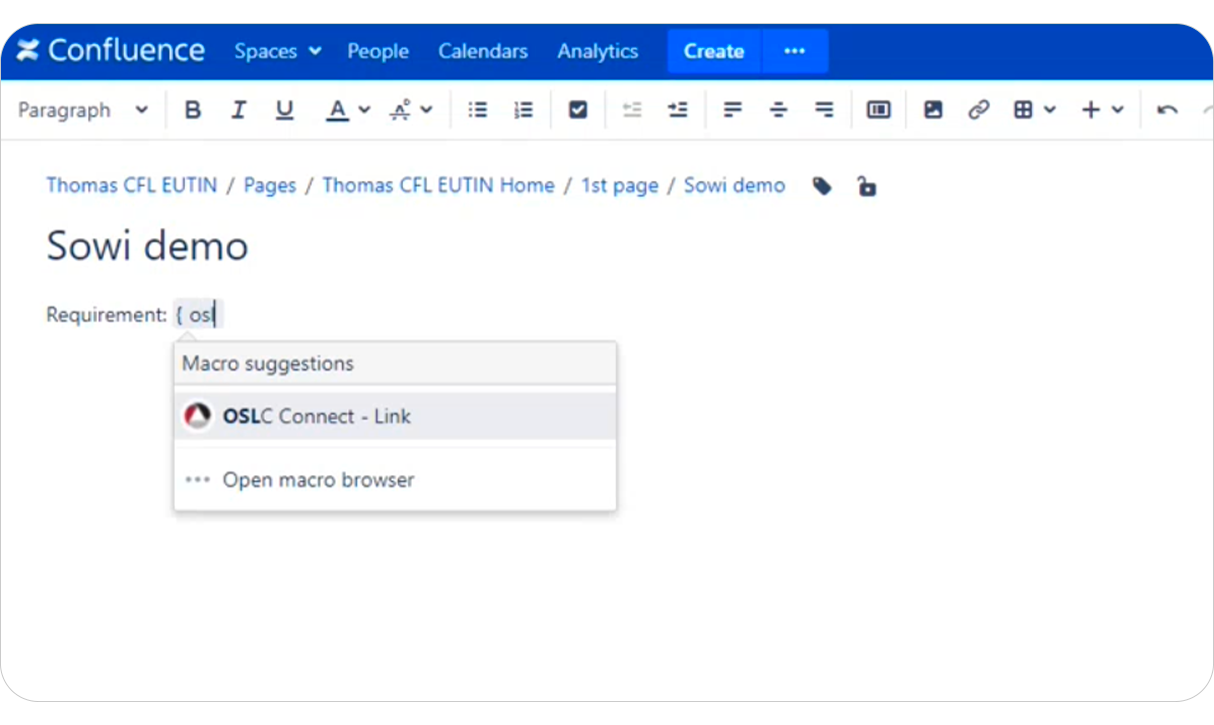Click the Requirement: text in the editor

[x=106, y=315]
